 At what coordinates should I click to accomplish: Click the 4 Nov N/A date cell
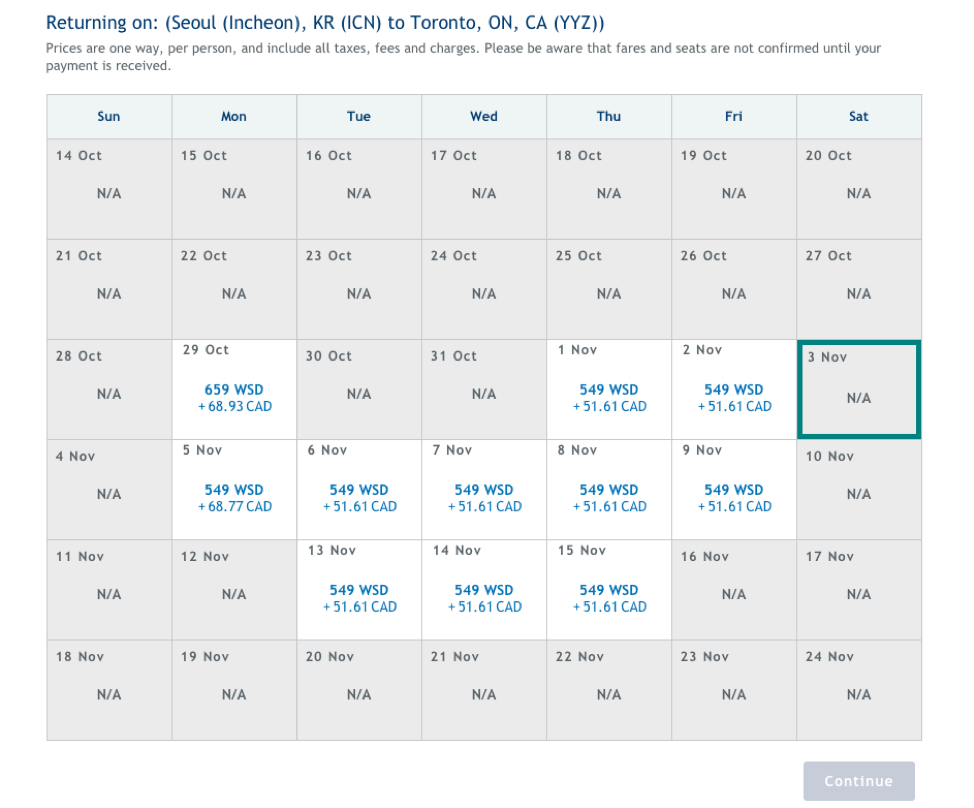(109, 490)
